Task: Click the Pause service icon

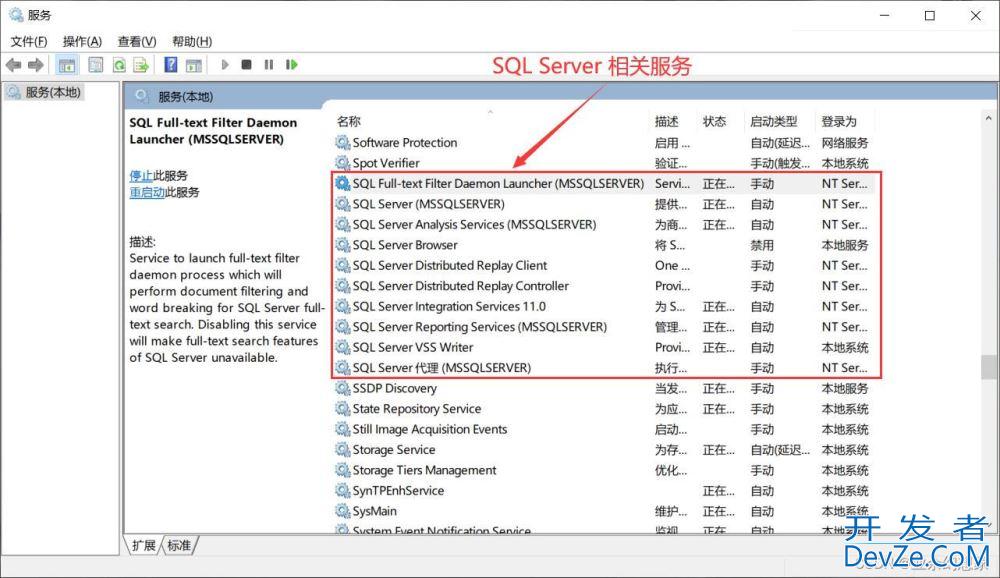Action: pos(268,64)
